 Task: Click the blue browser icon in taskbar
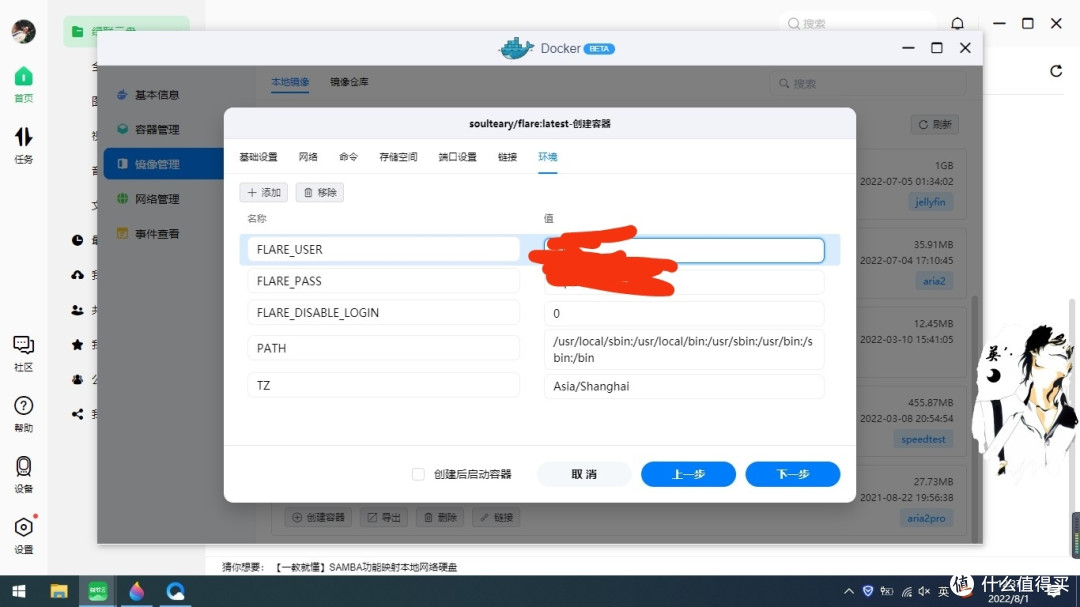pos(175,591)
